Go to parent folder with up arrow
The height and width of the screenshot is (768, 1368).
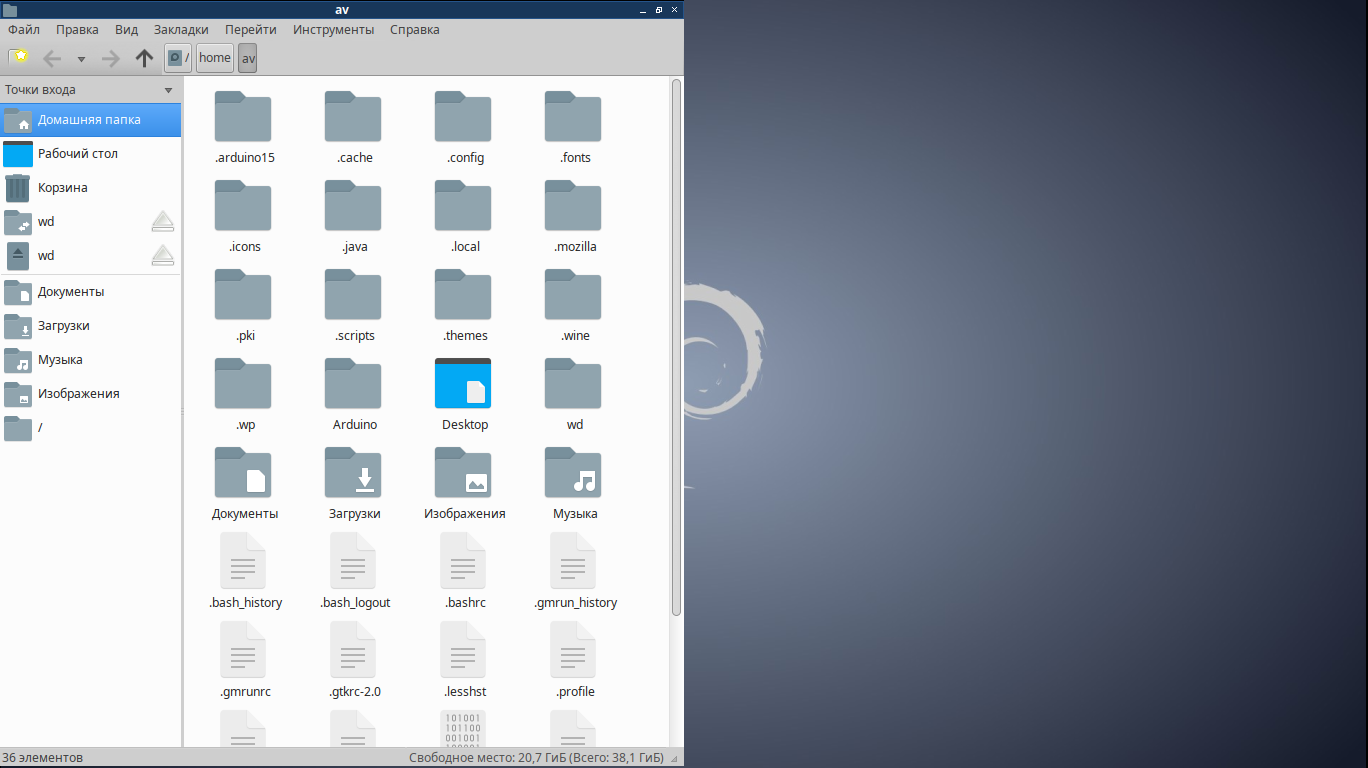(145, 58)
